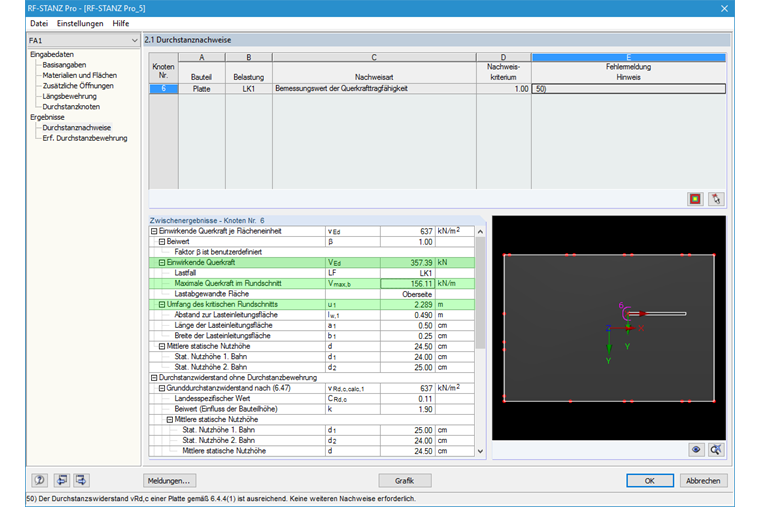Collapse the Beiwert β row
Image resolution: width=760 pixels, height=507 pixels.
[162, 241]
